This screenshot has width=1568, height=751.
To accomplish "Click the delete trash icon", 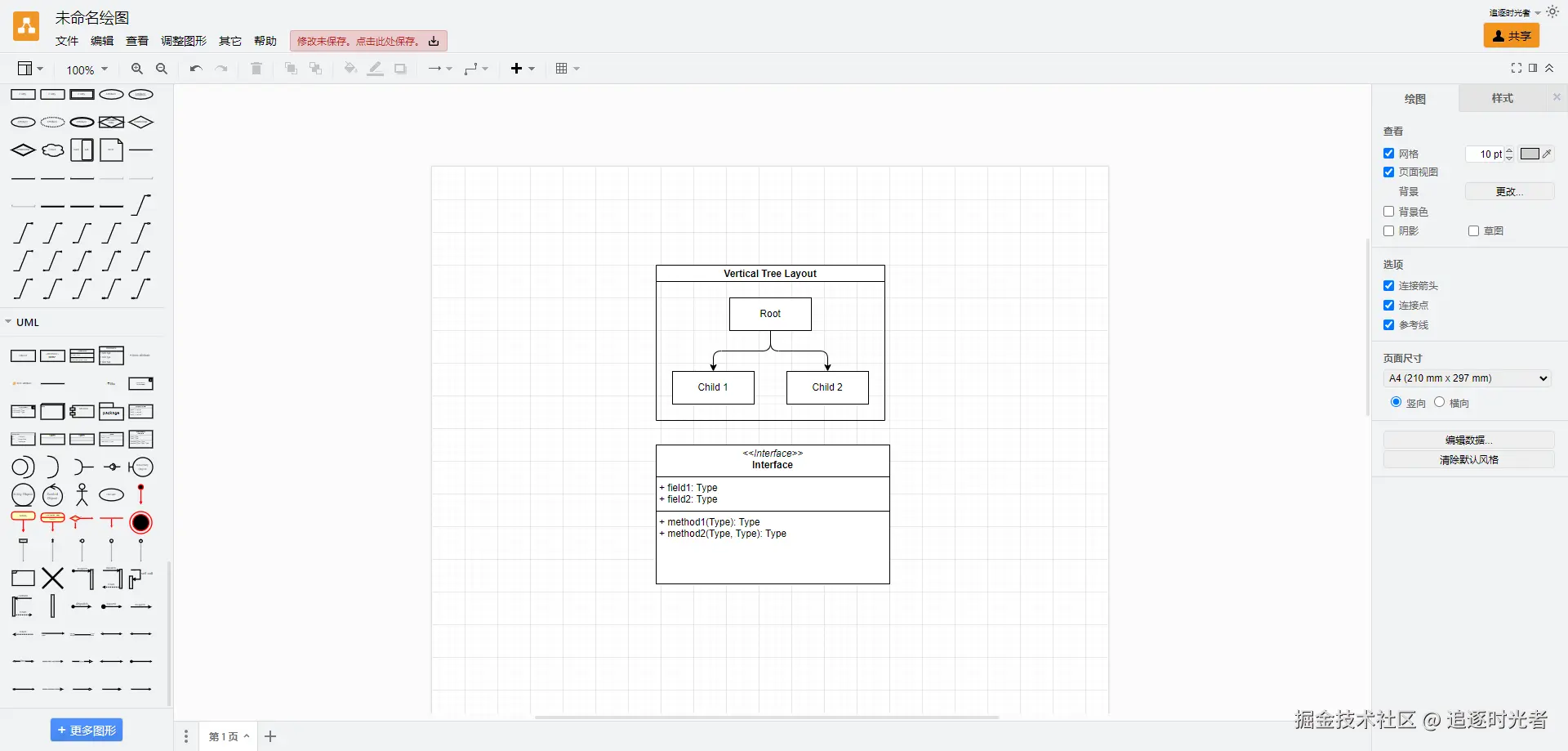I will point(256,69).
